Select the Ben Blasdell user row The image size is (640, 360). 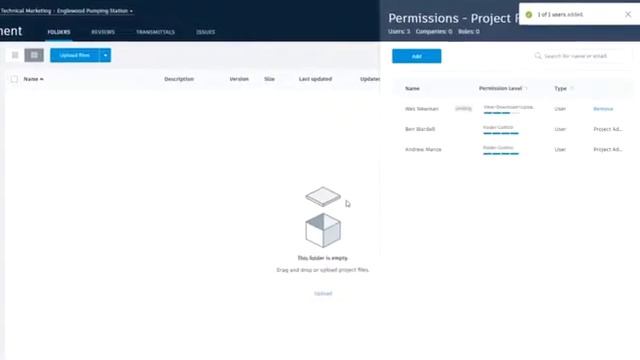[513, 129]
